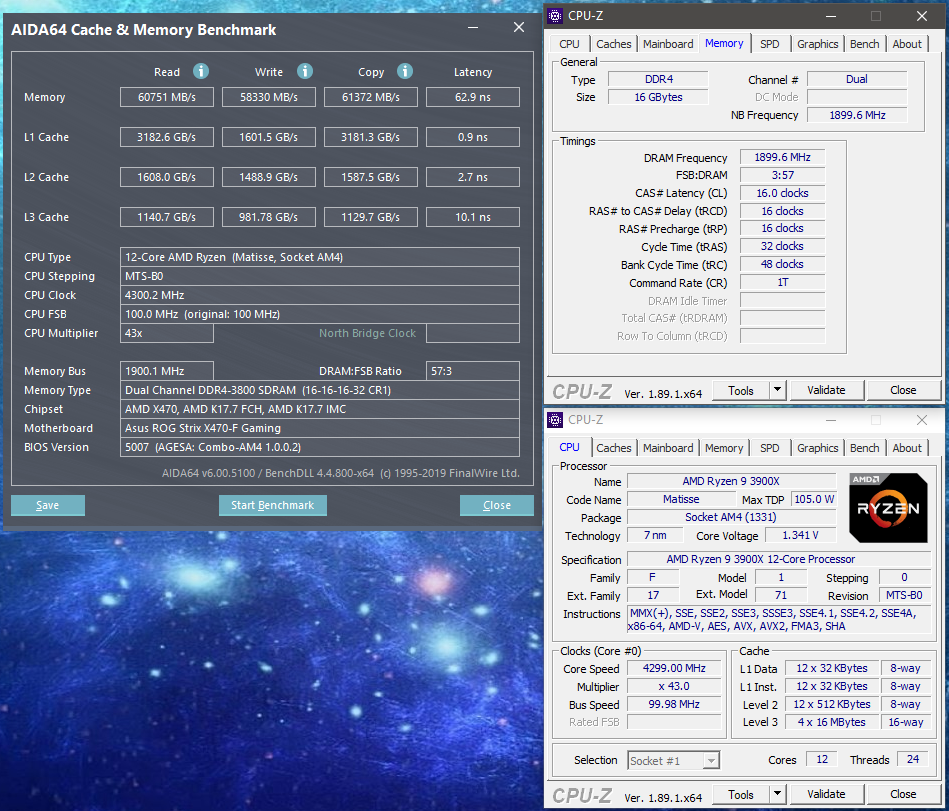Click memory Size field 16 GBytes
Screen dimensions: 949x811
click(658, 97)
